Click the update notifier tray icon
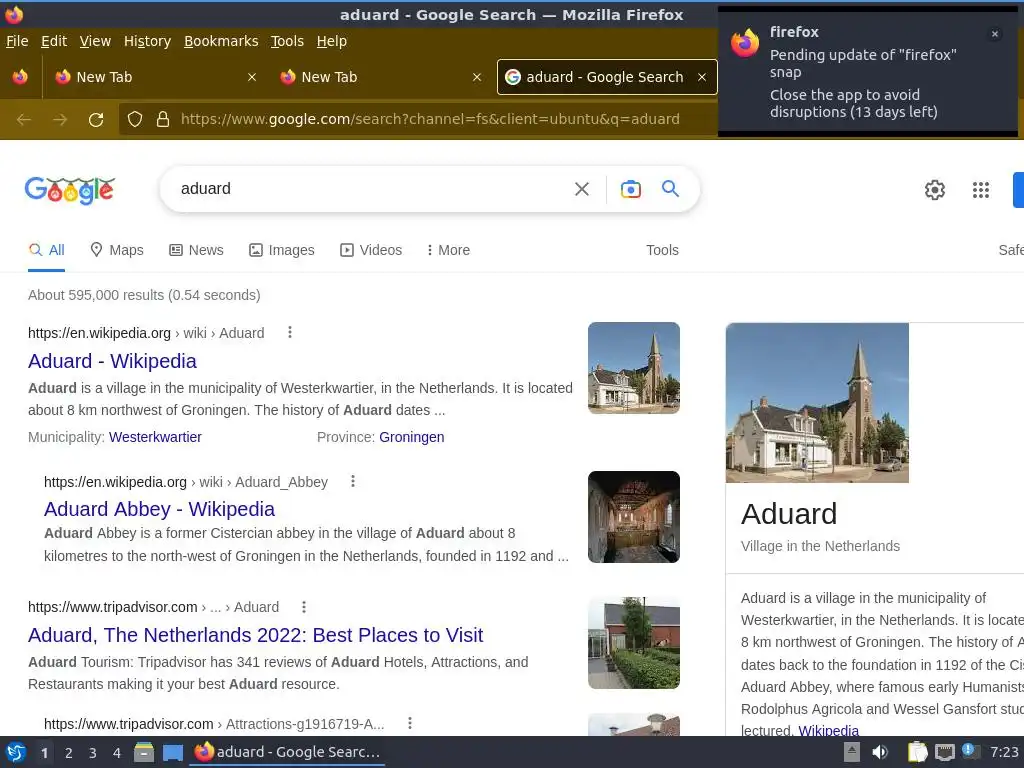The height and width of the screenshot is (768, 1024). (x=970, y=751)
